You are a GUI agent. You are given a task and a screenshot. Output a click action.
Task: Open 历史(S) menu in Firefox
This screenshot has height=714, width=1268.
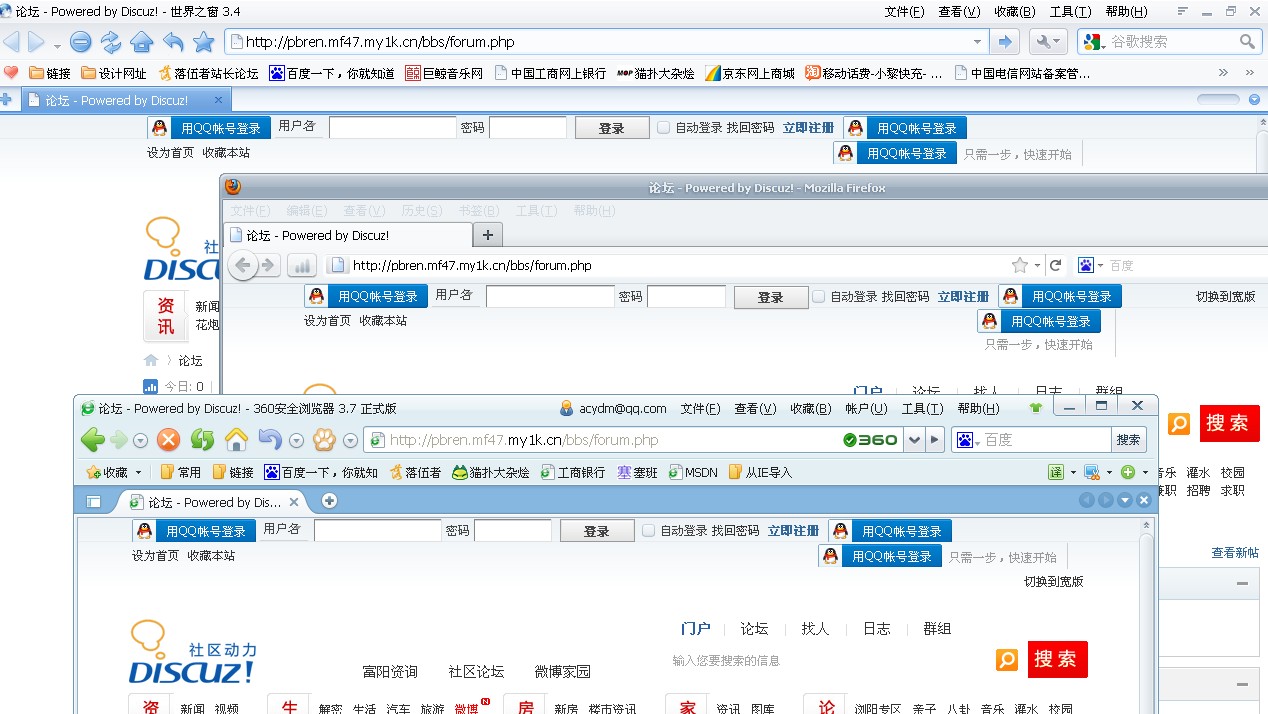click(421, 211)
